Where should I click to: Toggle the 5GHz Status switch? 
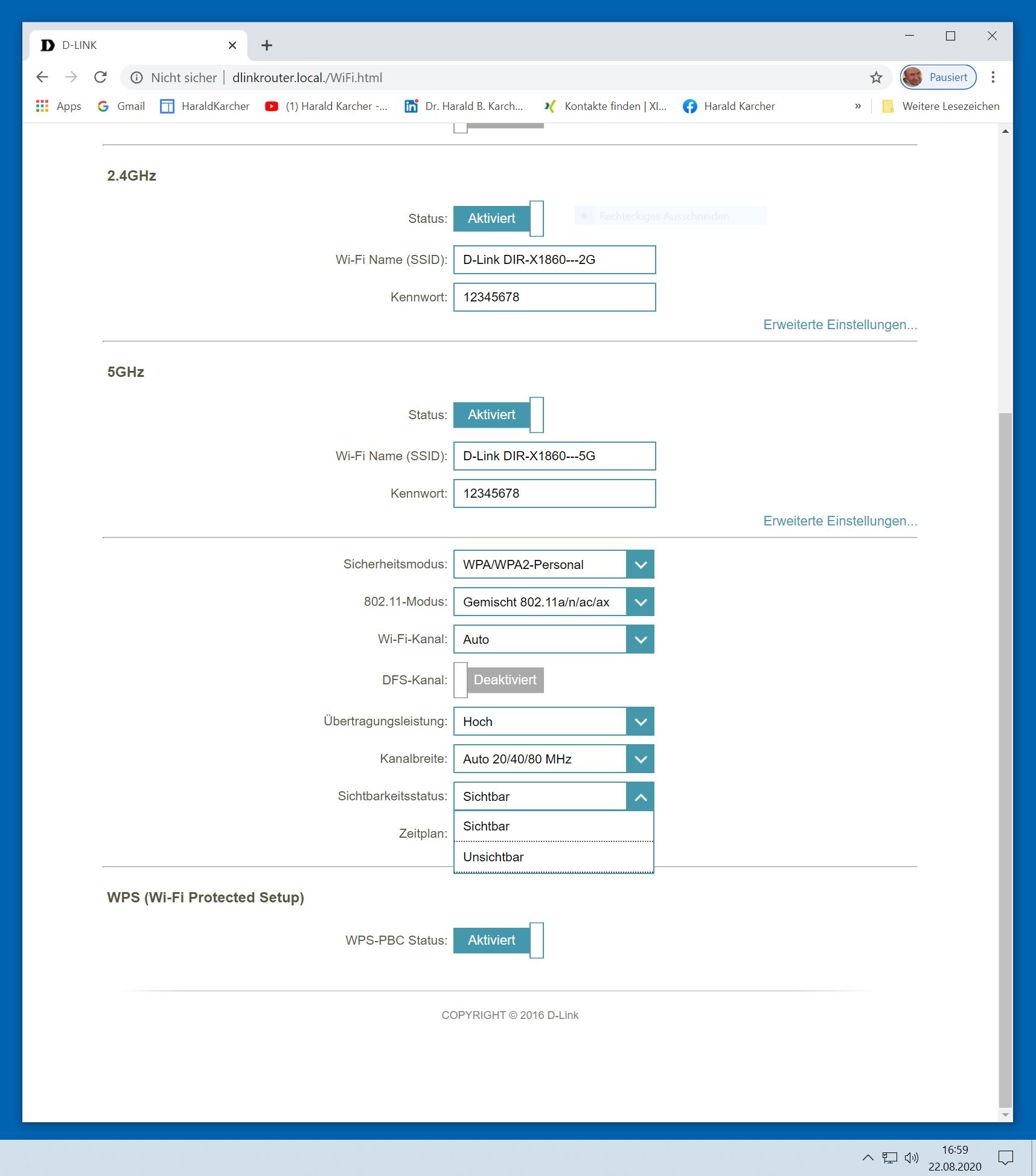tap(499, 415)
